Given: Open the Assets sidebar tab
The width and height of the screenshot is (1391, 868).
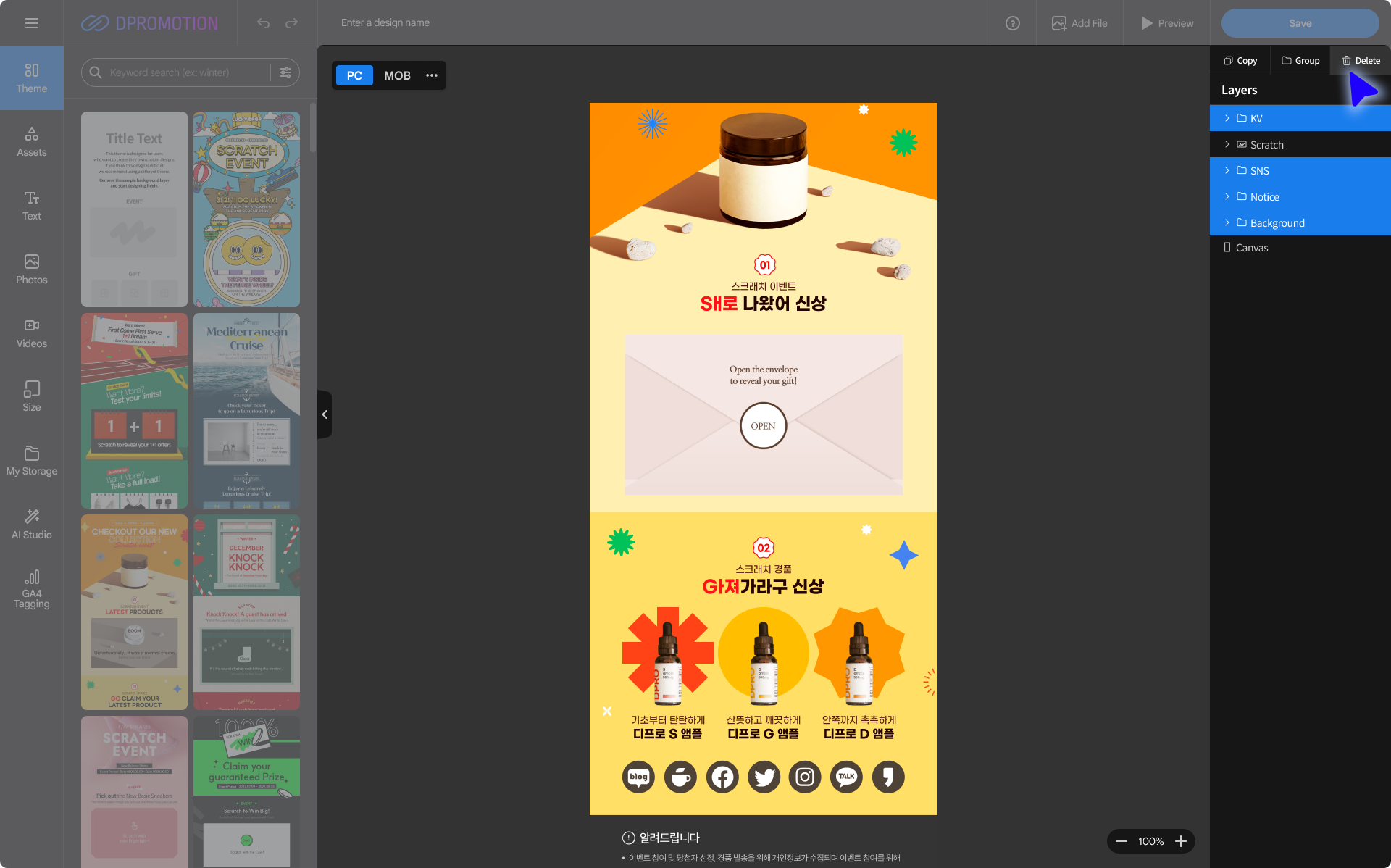Looking at the screenshot, I should click(32, 142).
